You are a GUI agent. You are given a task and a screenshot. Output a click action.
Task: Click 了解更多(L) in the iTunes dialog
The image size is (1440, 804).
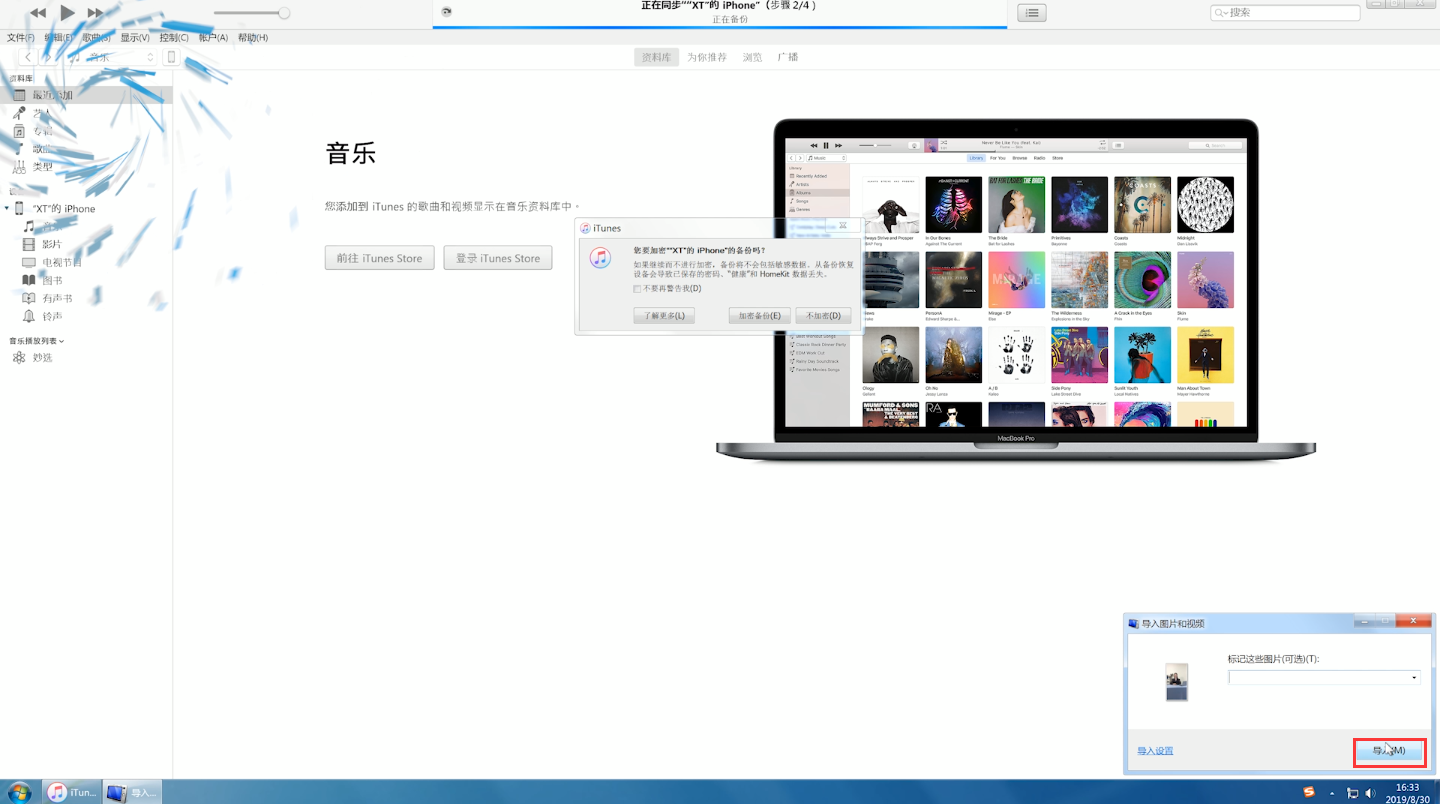click(663, 315)
